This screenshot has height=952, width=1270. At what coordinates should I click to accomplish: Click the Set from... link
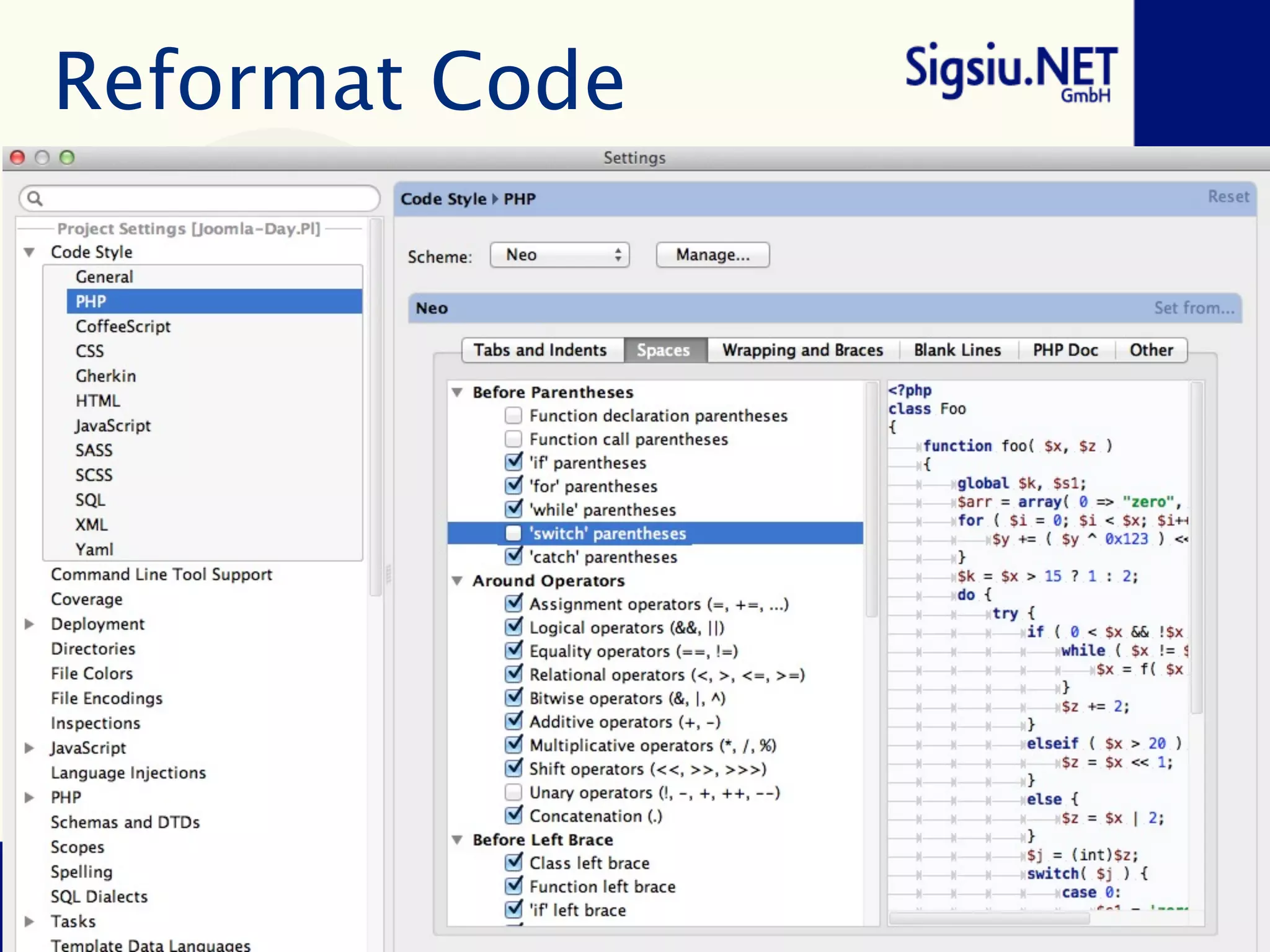1194,308
